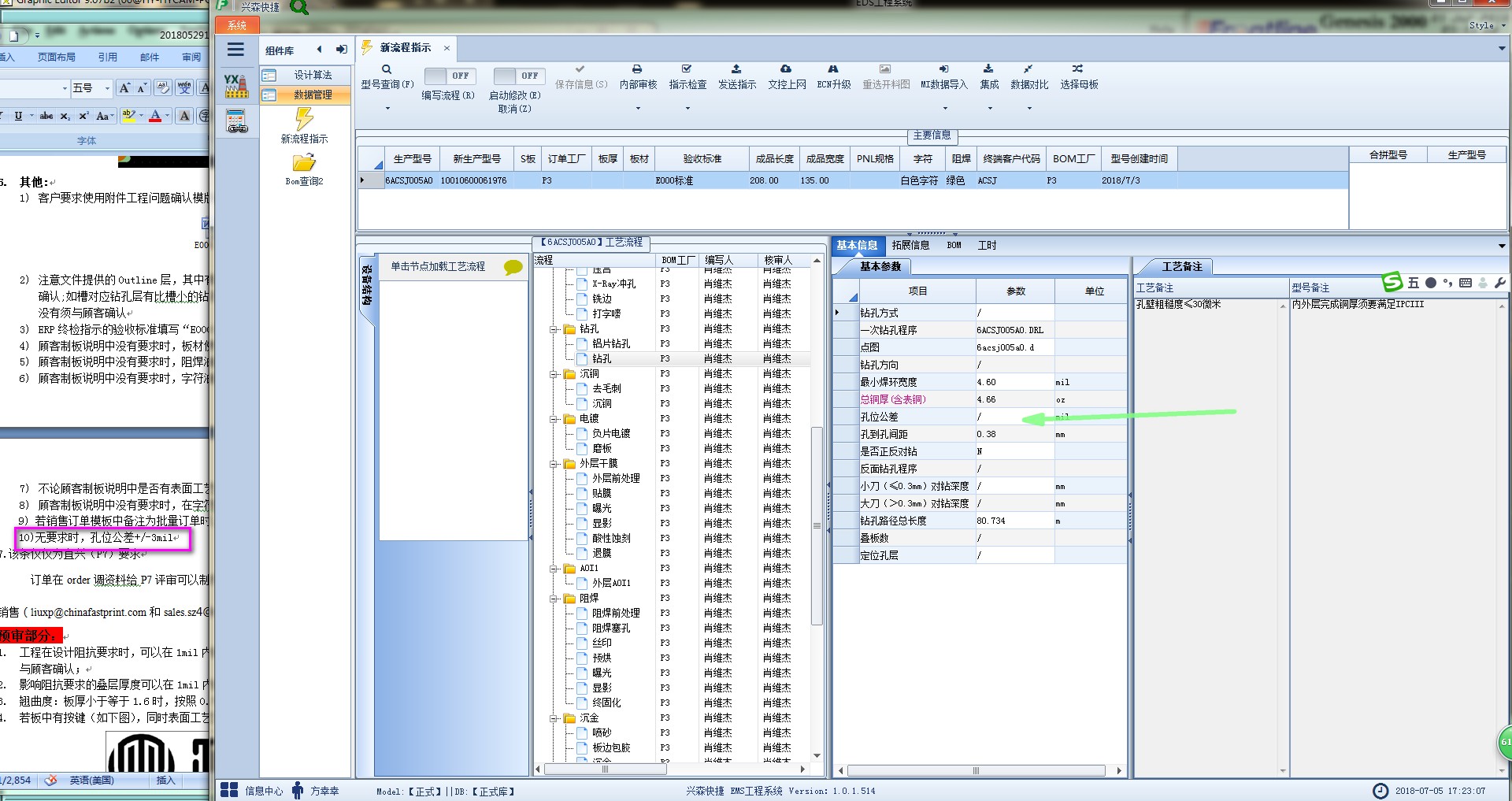Click the 系统 menu button

click(x=237, y=25)
